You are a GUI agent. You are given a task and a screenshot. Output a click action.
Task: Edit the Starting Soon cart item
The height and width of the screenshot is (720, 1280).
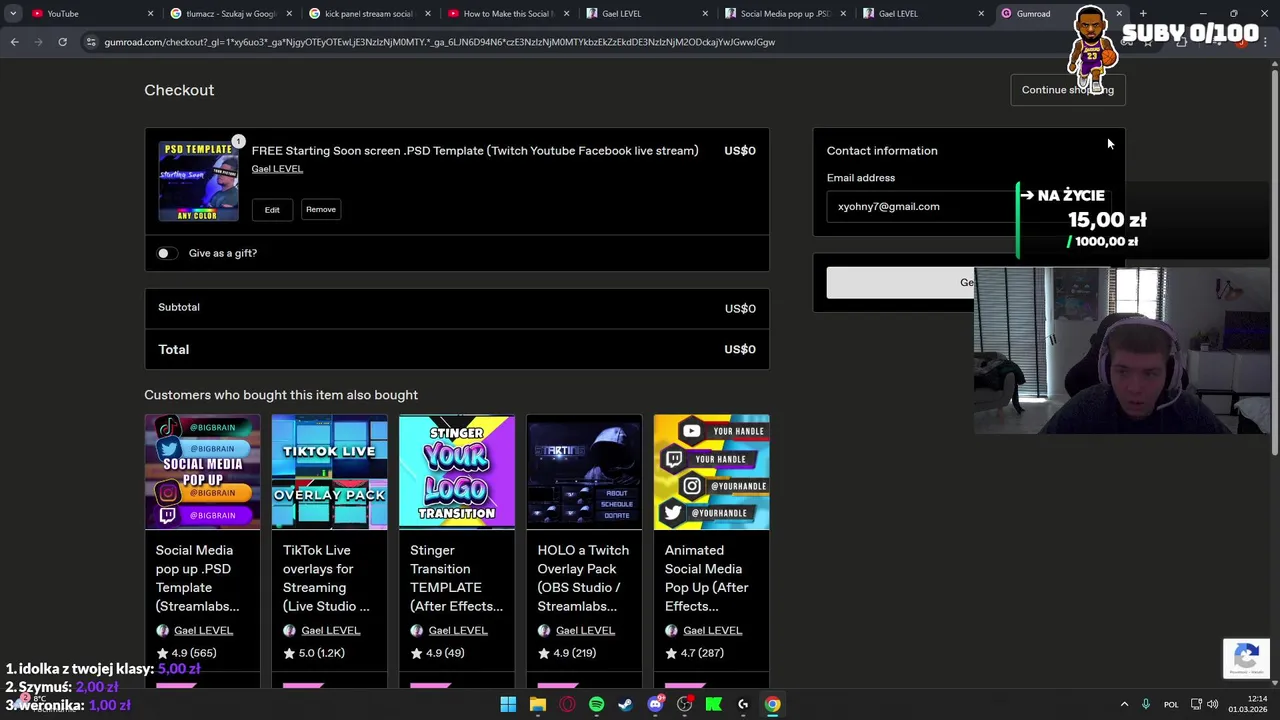(x=272, y=209)
